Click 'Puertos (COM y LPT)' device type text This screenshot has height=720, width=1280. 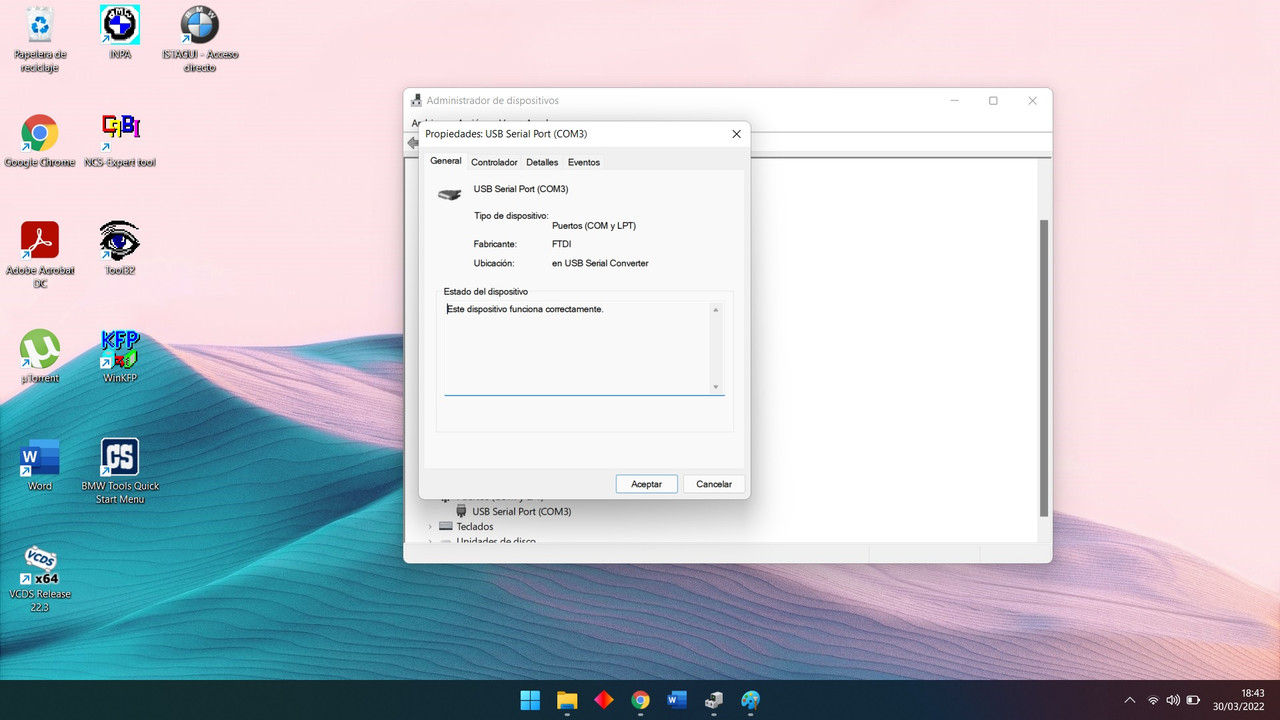click(x=594, y=226)
